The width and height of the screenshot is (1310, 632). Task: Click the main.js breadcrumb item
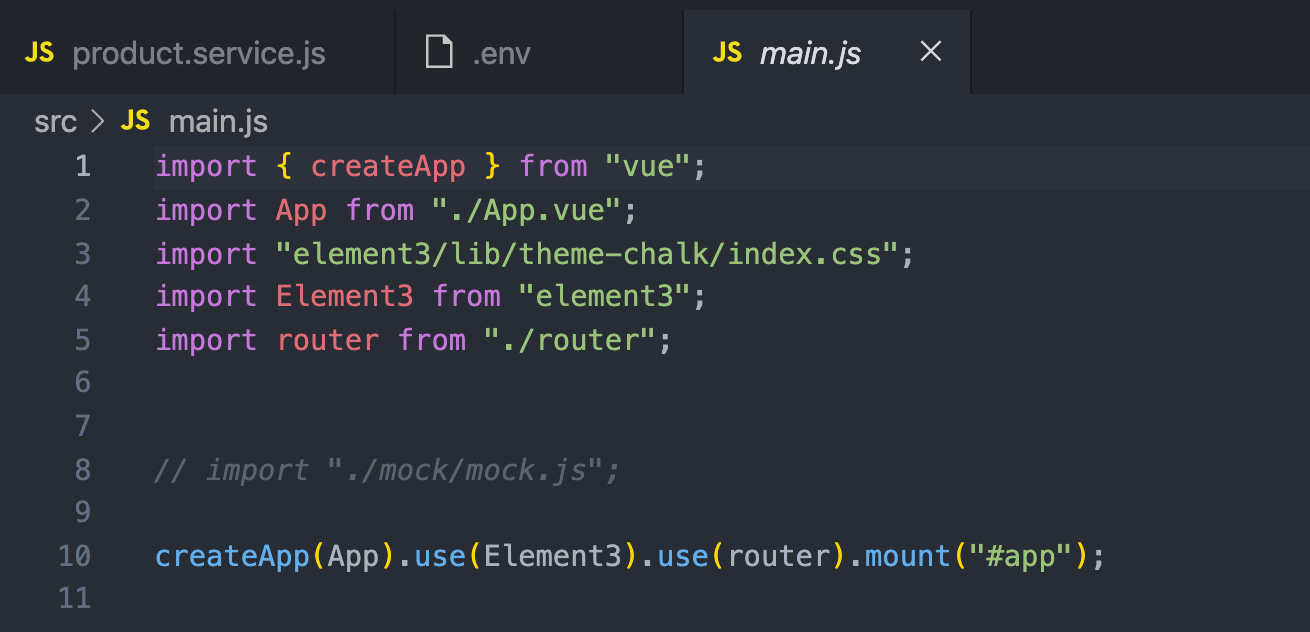point(218,122)
